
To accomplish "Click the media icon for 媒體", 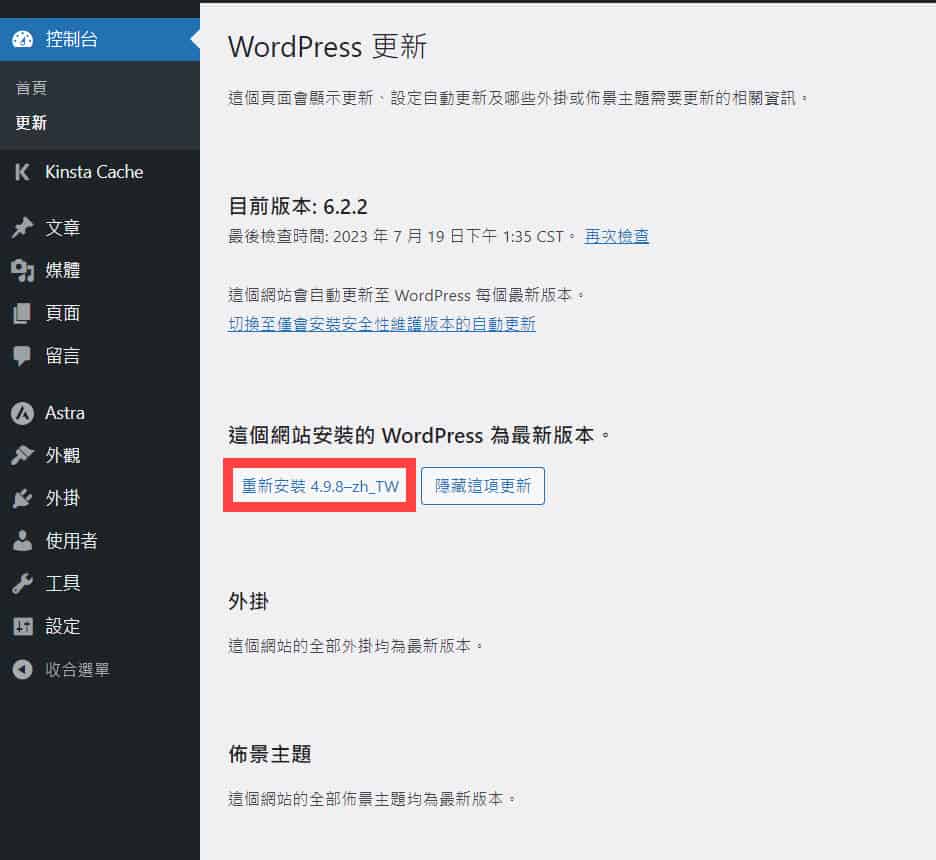I will click(22, 270).
